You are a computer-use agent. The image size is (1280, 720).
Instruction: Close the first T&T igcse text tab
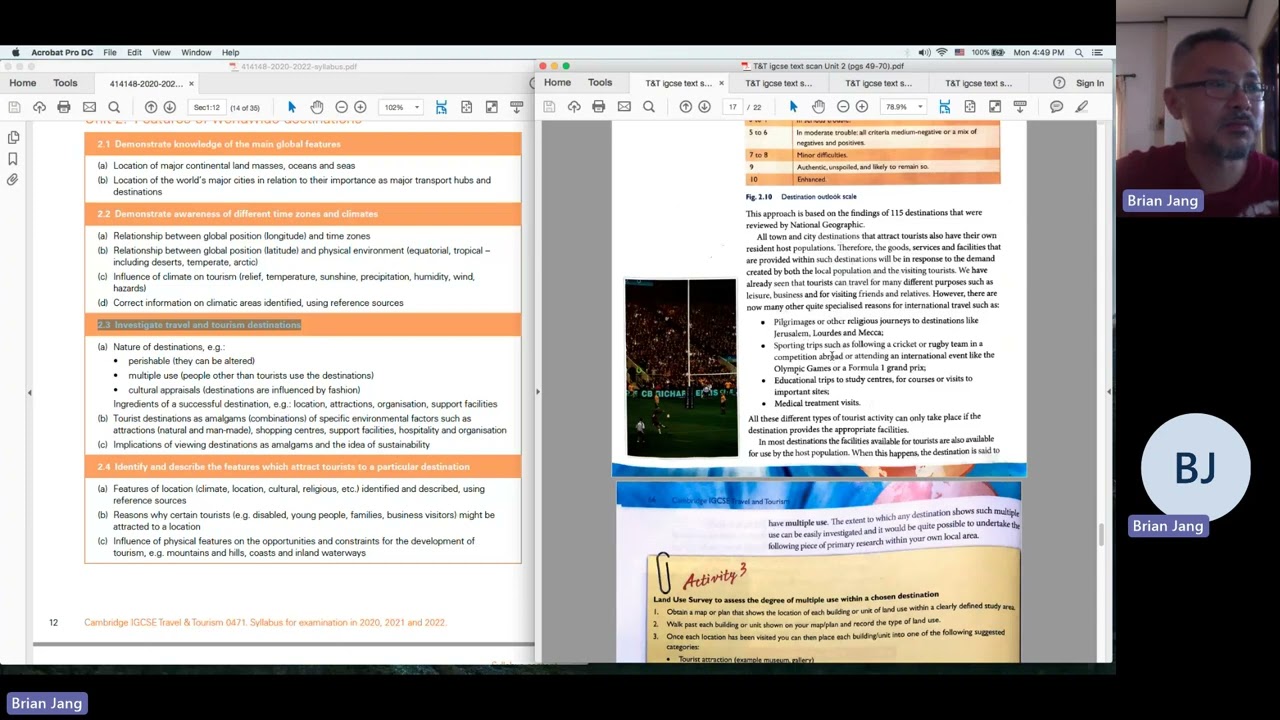[721, 83]
